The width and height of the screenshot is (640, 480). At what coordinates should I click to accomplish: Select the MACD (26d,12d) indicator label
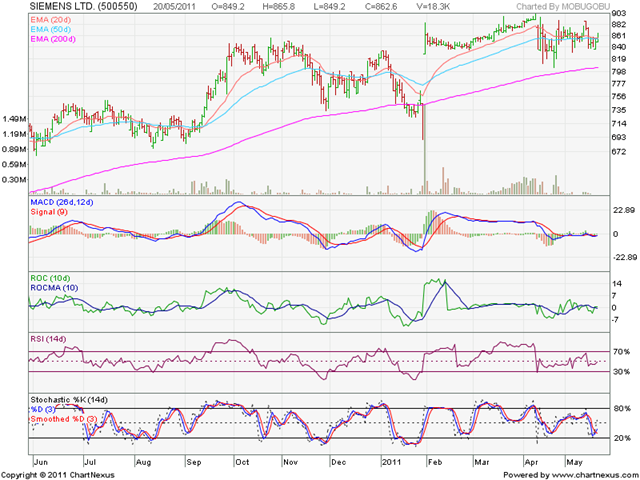(x=62, y=202)
